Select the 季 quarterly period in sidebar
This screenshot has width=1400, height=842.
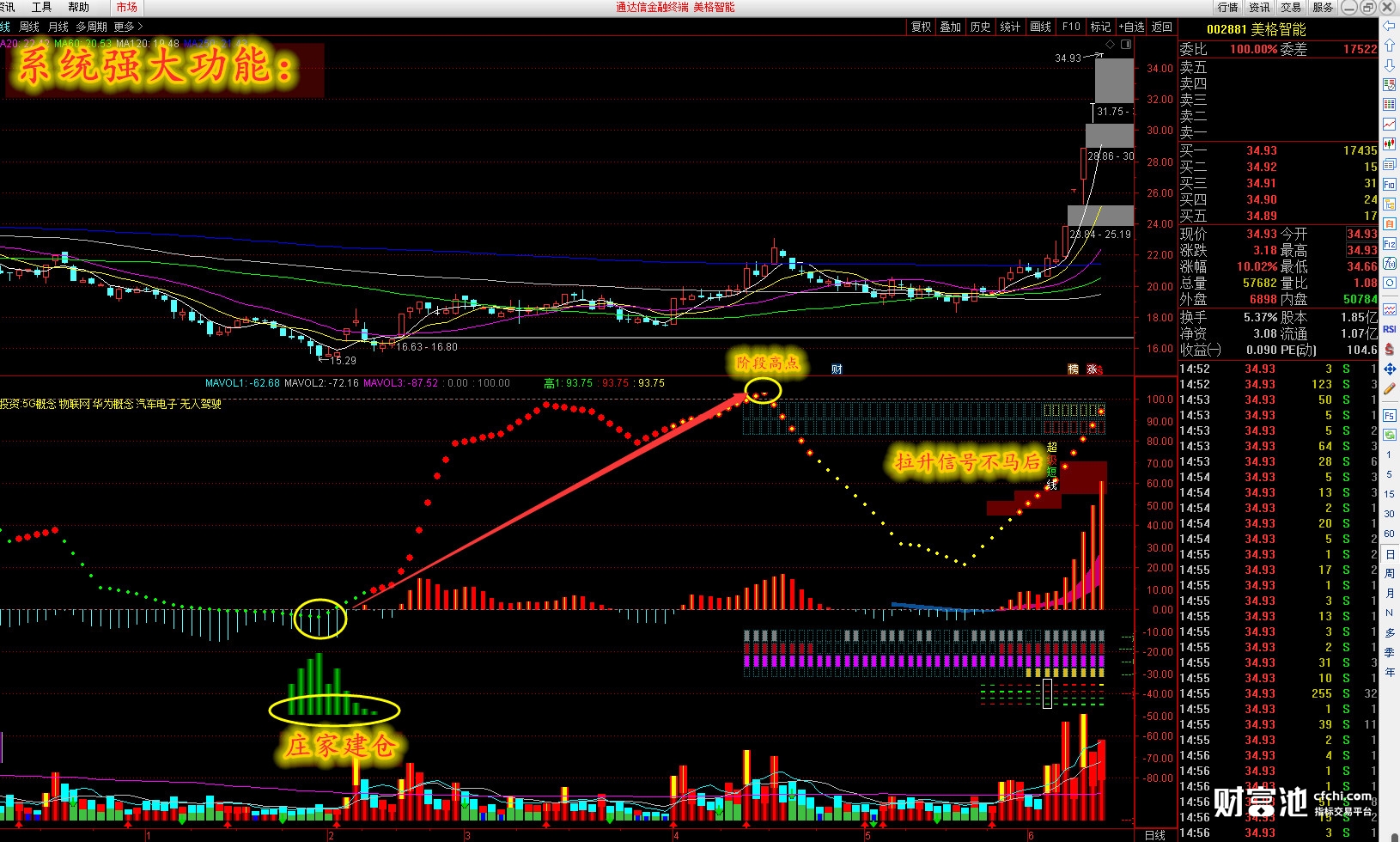pyautogui.click(x=1389, y=653)
